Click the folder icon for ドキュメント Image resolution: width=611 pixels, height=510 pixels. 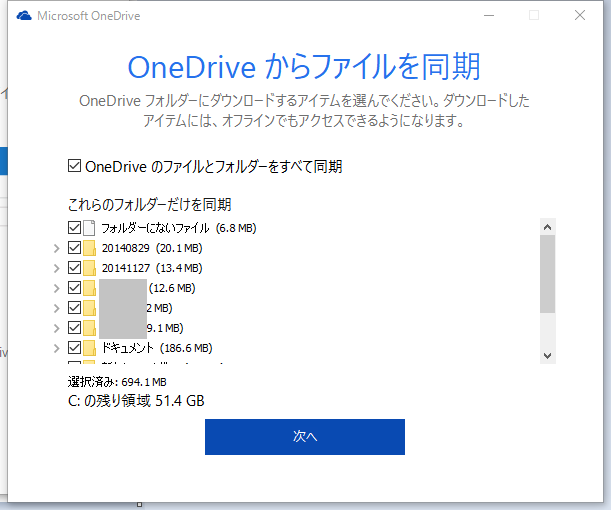pos(89,348)
